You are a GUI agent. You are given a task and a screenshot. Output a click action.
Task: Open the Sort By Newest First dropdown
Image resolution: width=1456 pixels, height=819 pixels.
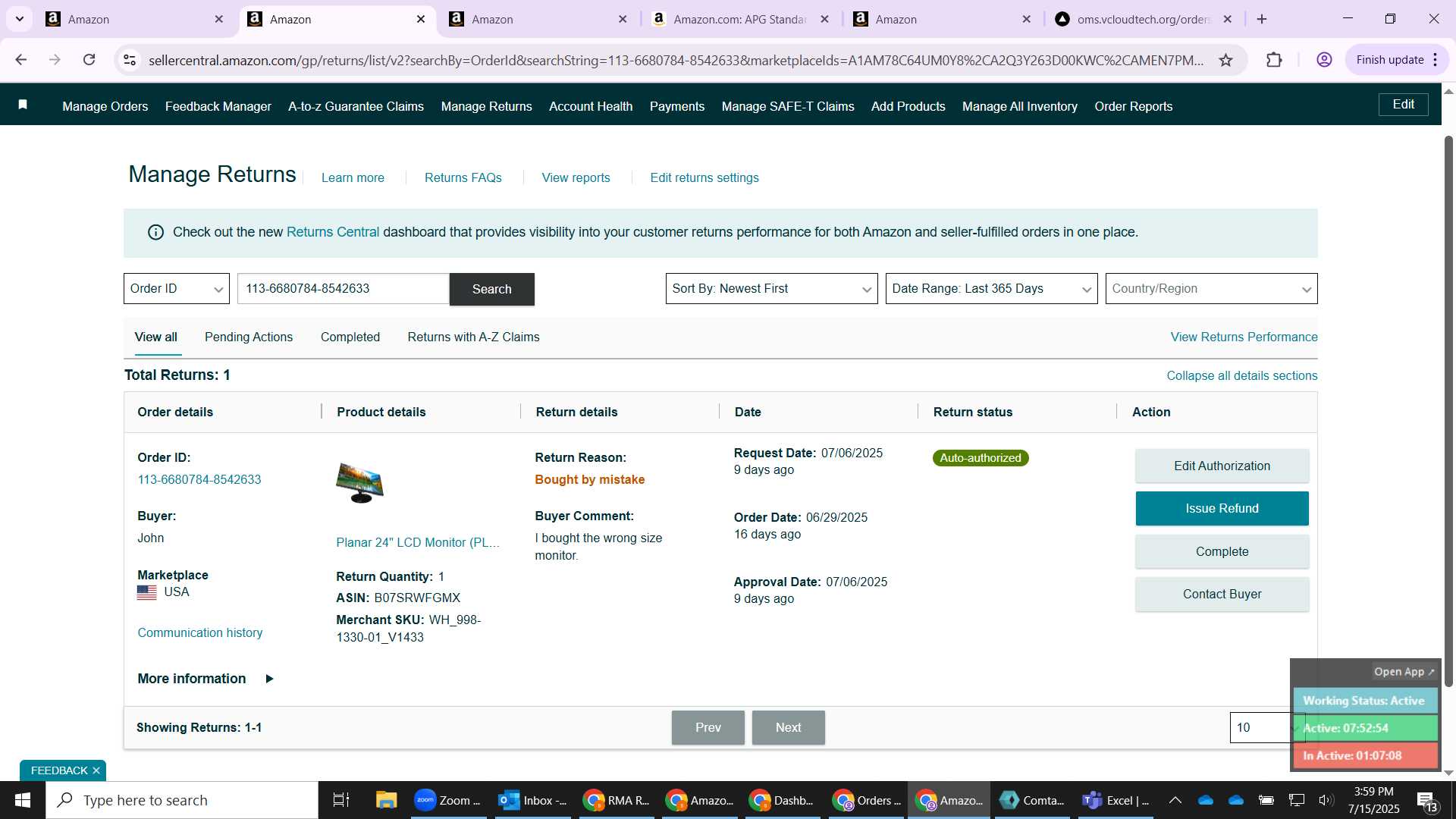tap(771, 289)
